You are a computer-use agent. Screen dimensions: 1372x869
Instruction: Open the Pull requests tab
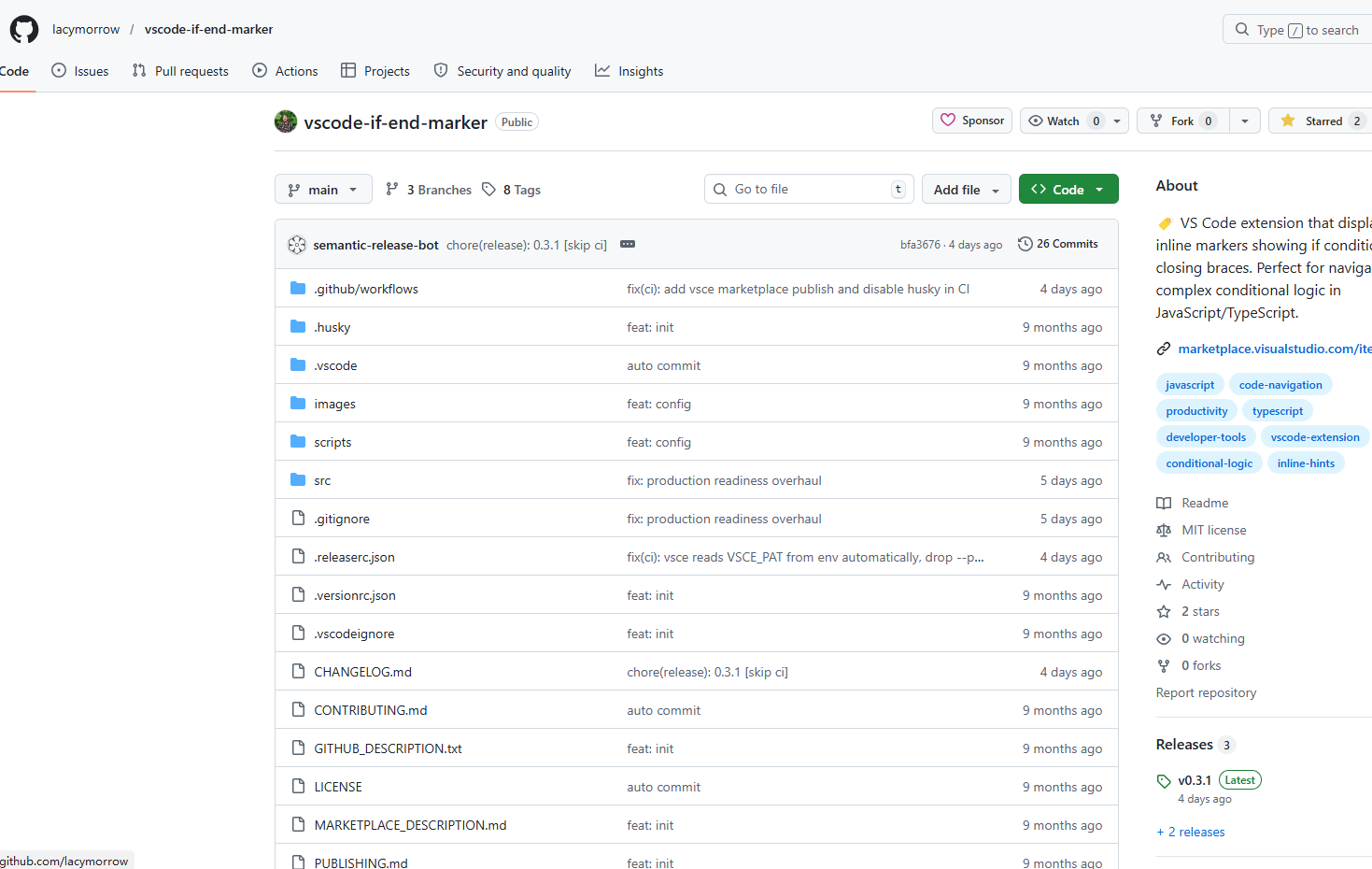coord(180,71)
